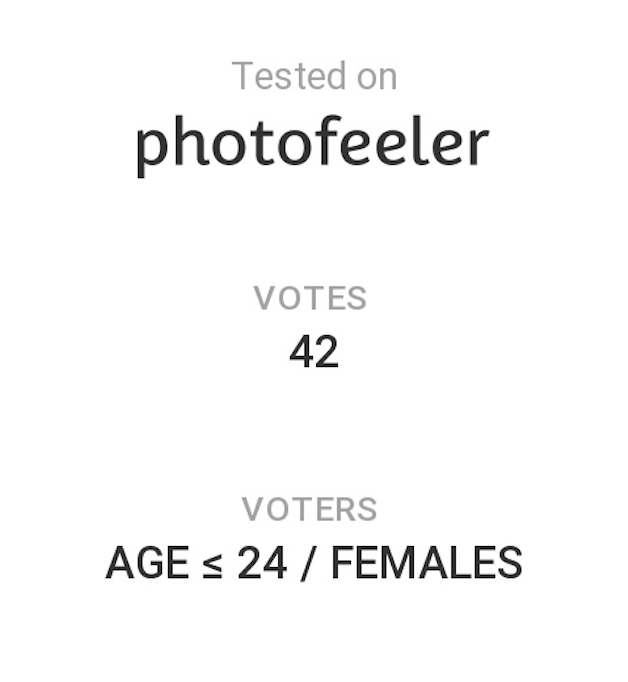Click the word 'on' above photofeeler
628x682 pixels.
pyautogui.click(x=377, y=79)
